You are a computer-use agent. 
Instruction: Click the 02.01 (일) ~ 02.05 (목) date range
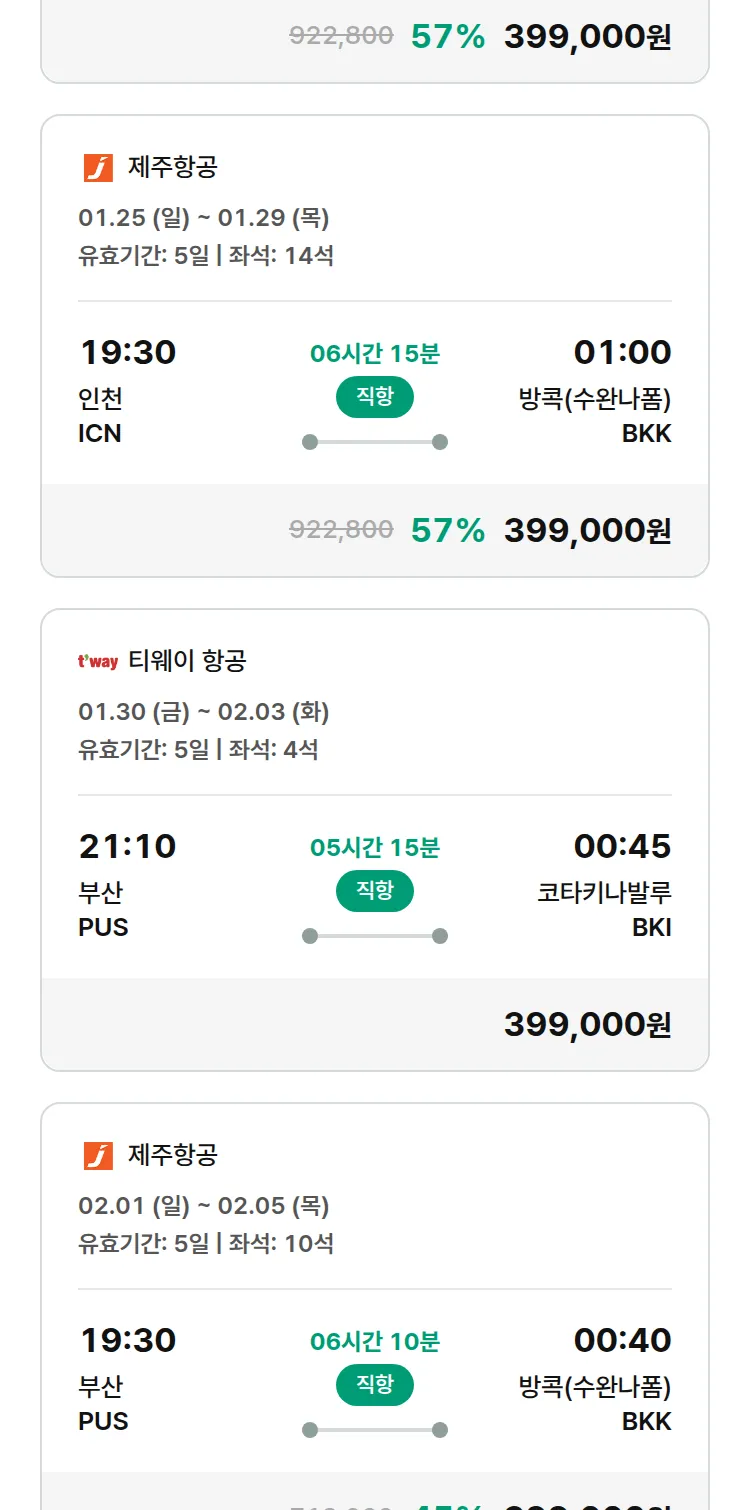[x=204, y=1206]
